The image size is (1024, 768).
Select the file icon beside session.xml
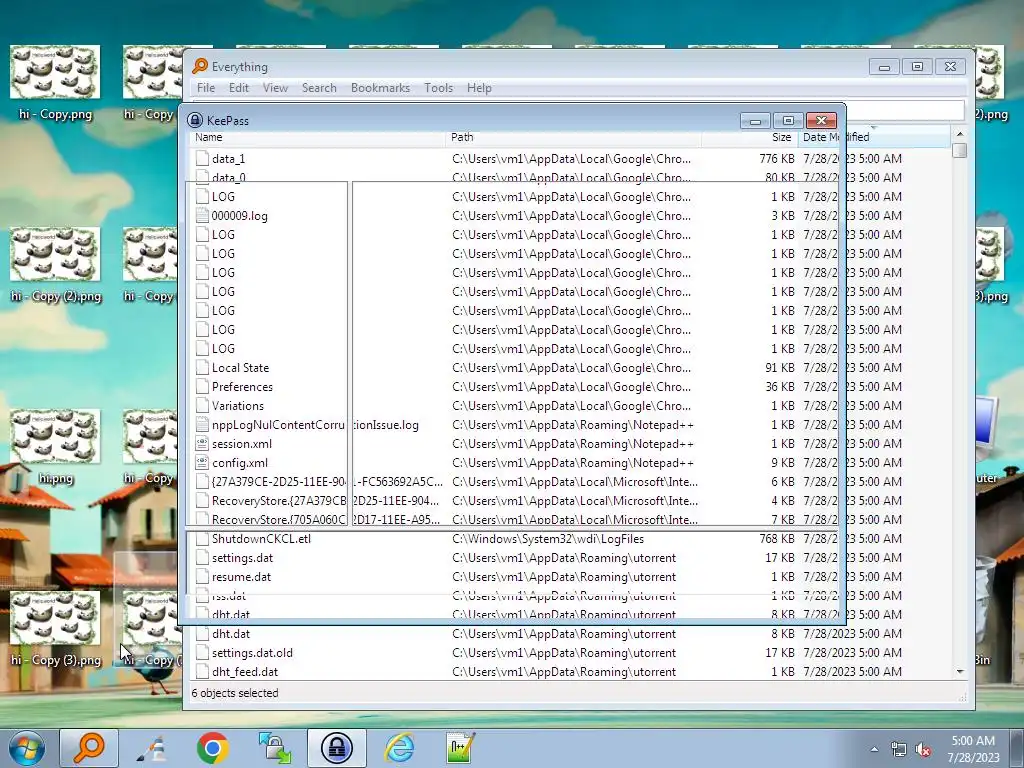pos(202,443)
